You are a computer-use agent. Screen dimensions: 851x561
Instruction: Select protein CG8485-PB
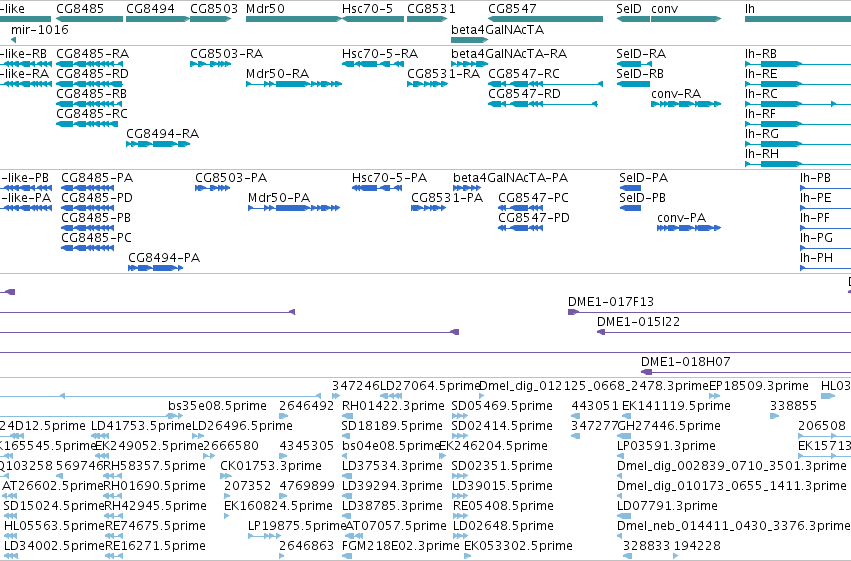(88, 228)
